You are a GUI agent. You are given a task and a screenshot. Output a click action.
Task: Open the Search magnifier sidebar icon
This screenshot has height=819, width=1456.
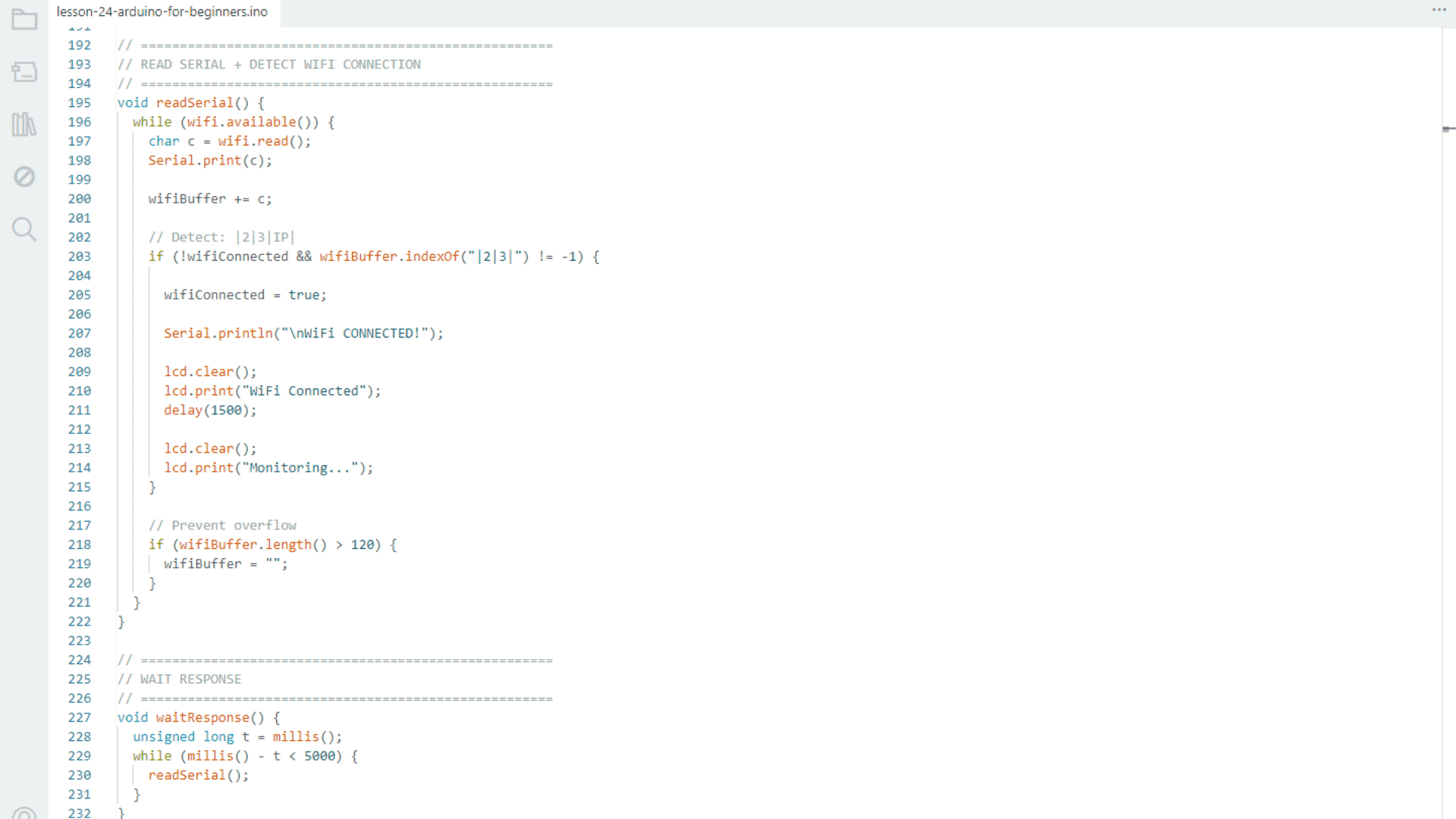[x=24, y=229]
